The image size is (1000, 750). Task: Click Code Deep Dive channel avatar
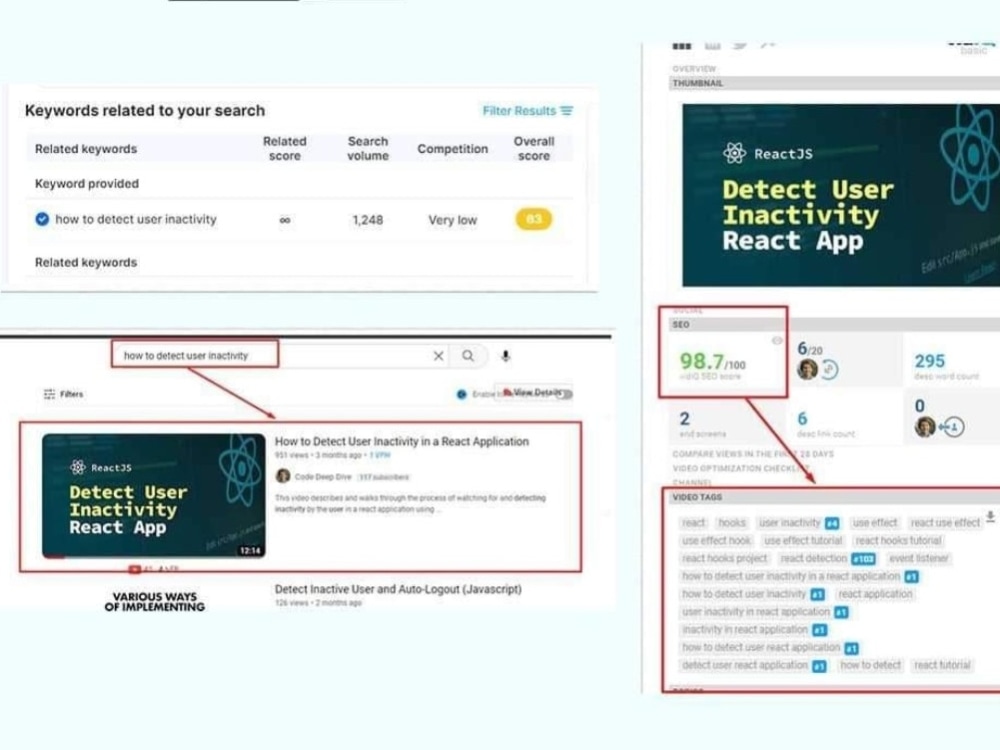283,476
